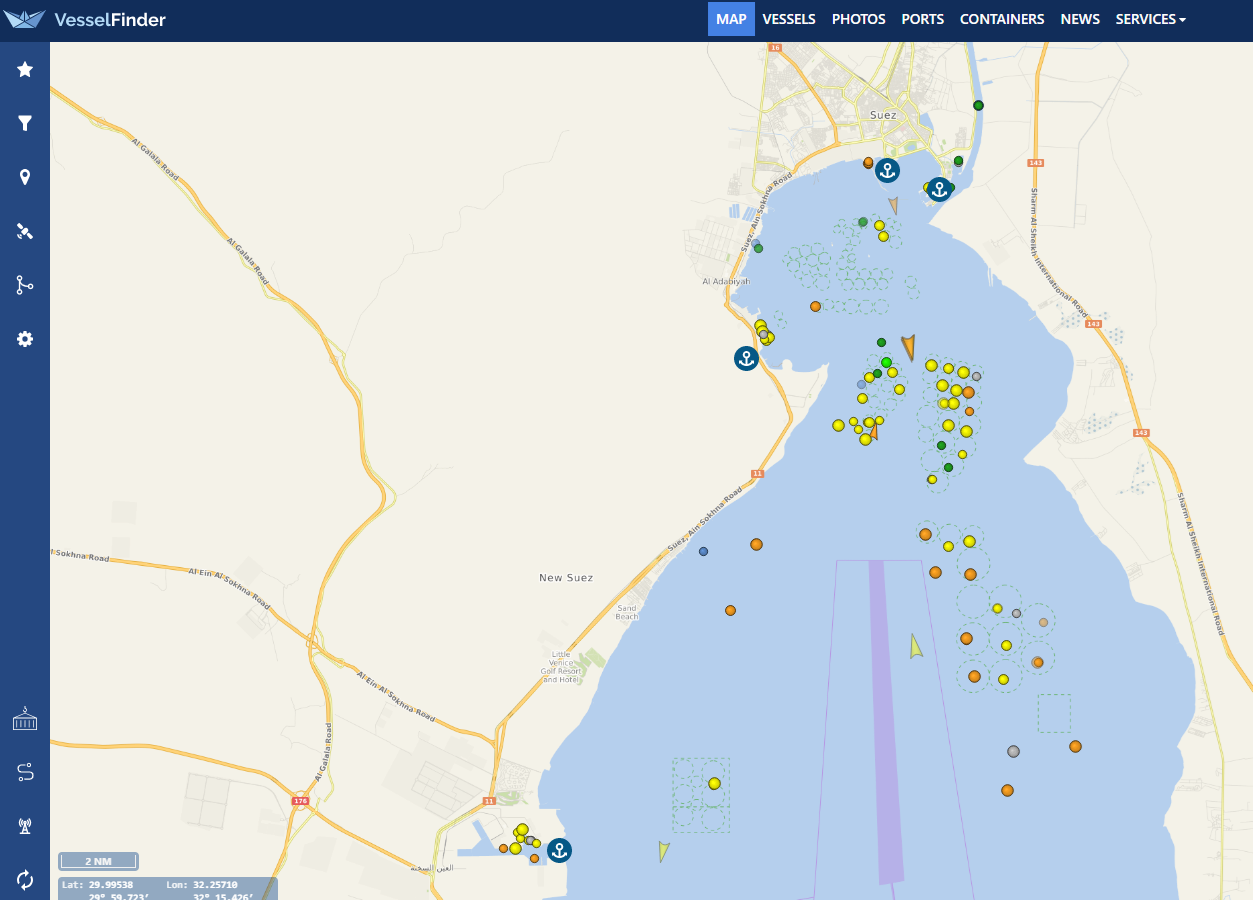
Task: Click the Al Adabiyah label
Action: click(726, 282)
